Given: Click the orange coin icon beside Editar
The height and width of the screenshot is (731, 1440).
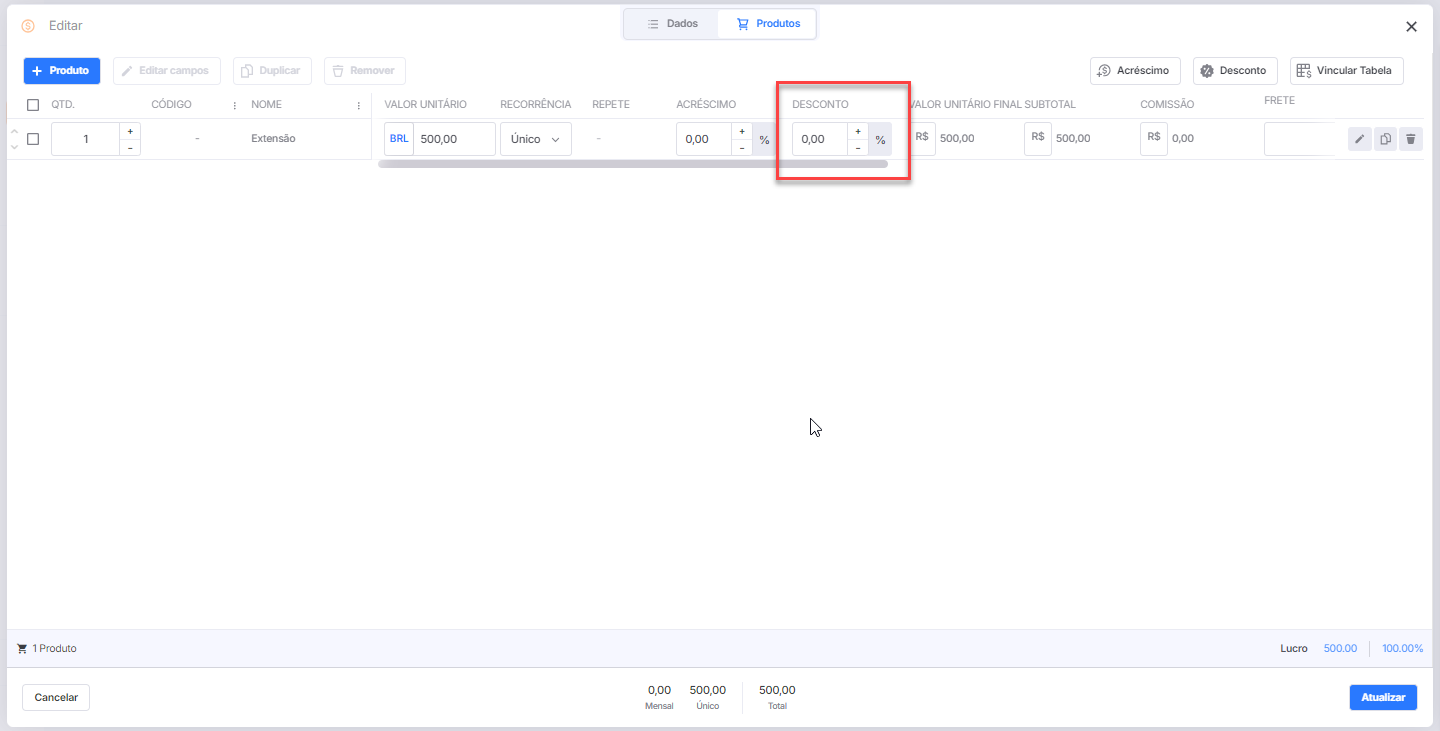Looking at the screenshot, I should point(28,26).
